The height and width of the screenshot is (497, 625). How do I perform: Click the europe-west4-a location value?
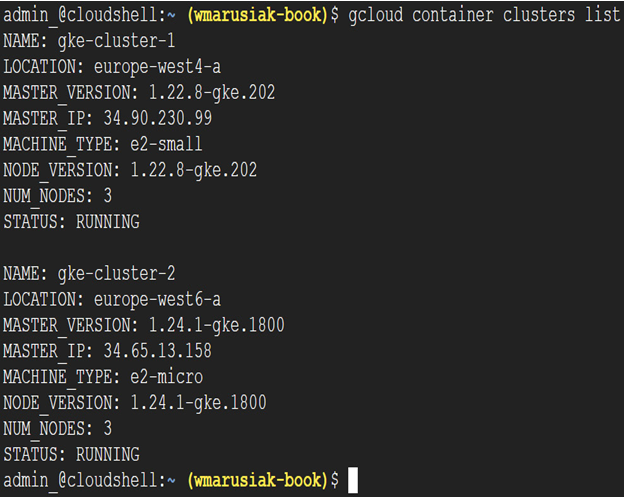[157, 67]
